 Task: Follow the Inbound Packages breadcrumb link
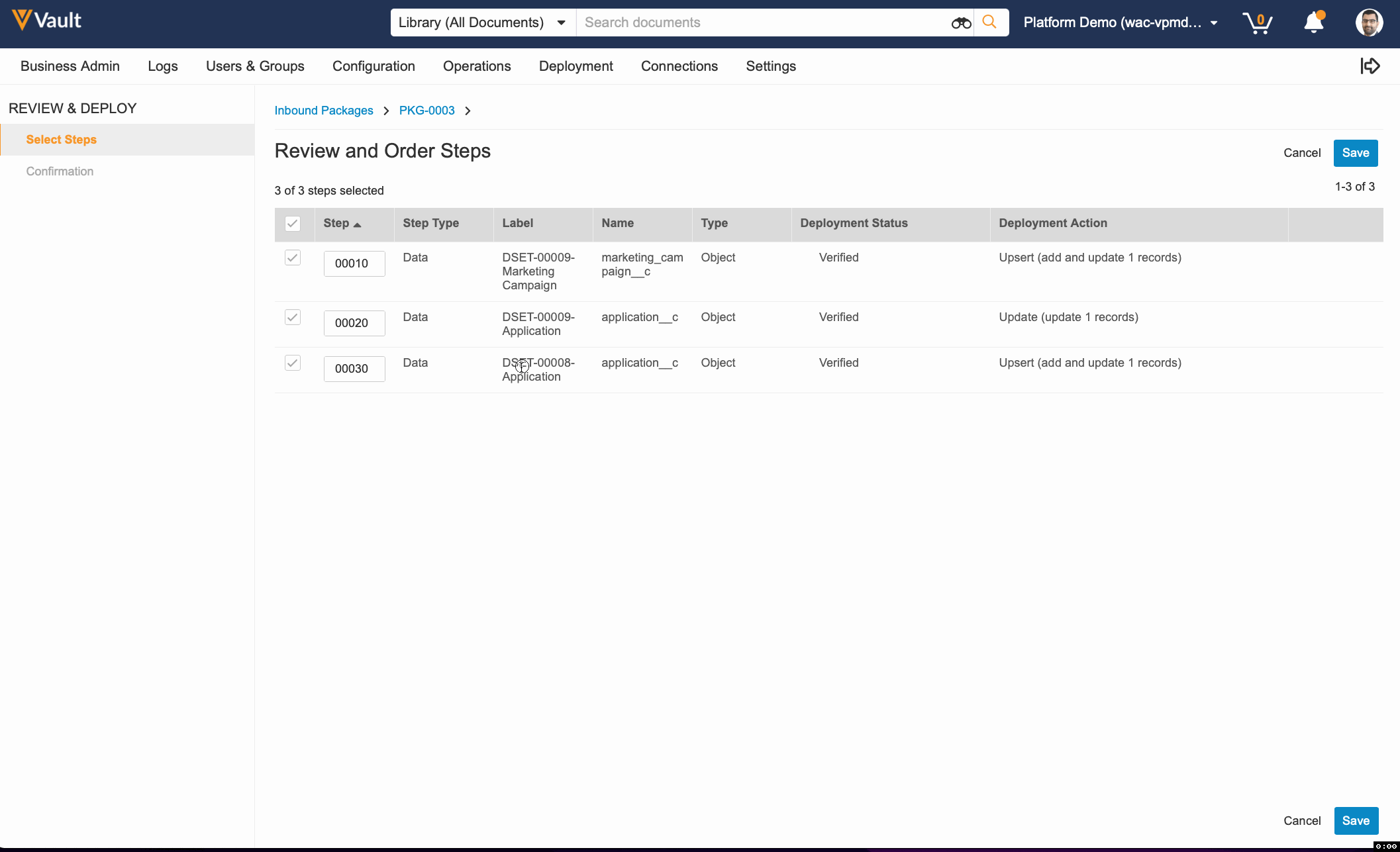(324, 111)
